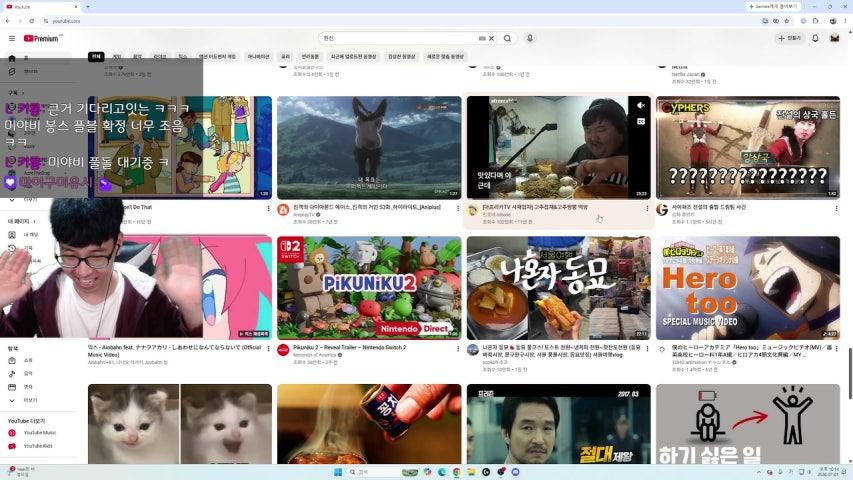Open the hamburger guide menu
The width and height of the screenshot is (853, 480).
pyautogui.click(x=12, y=39)
